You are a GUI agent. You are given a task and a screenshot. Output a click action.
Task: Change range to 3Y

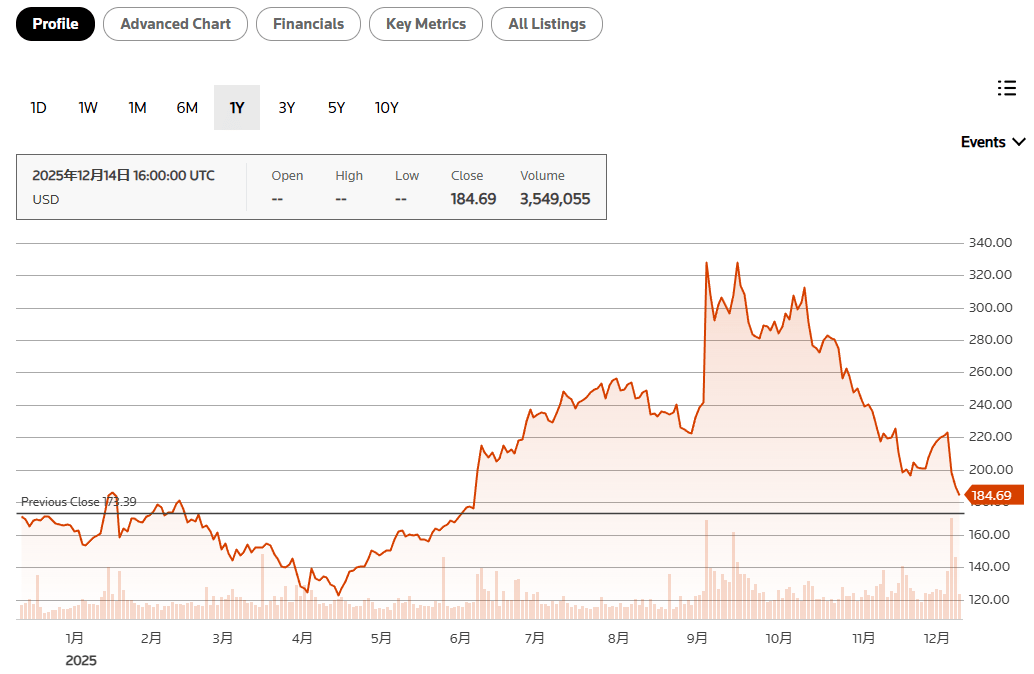coord(287,108)
